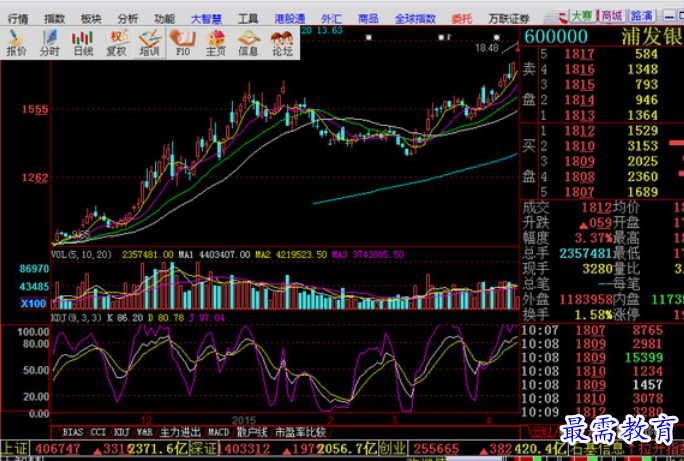Click the 创业 index in status bar

click(394, 448)
